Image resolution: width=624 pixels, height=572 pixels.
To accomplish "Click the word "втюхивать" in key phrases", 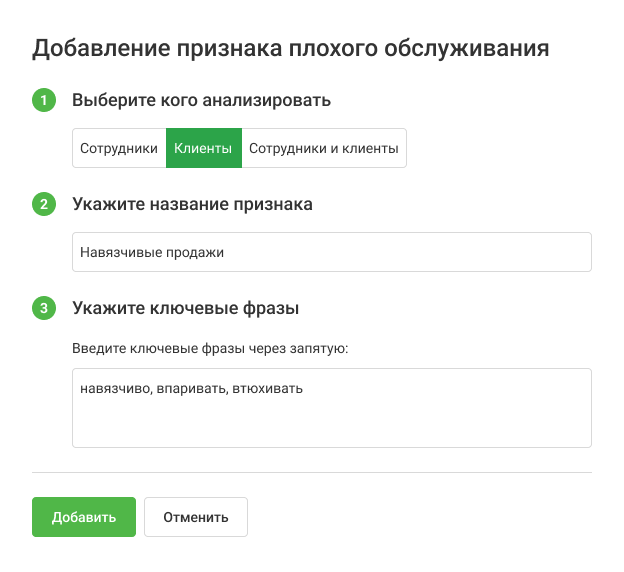I will 267,388.
